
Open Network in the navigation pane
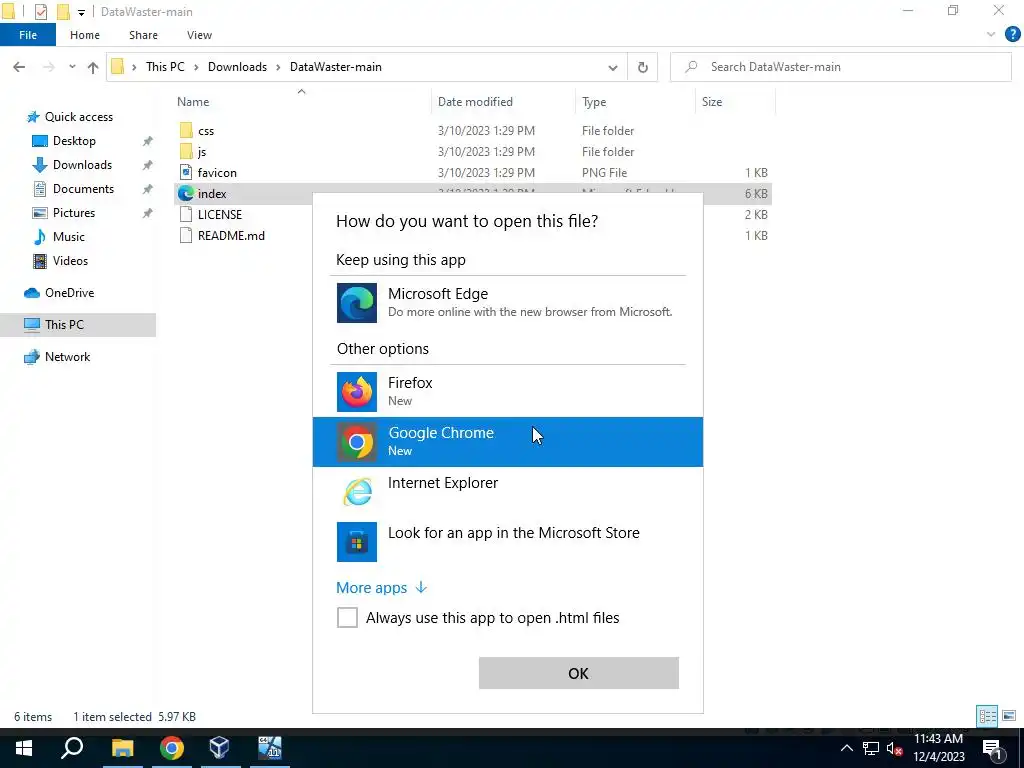click(67, 357)
